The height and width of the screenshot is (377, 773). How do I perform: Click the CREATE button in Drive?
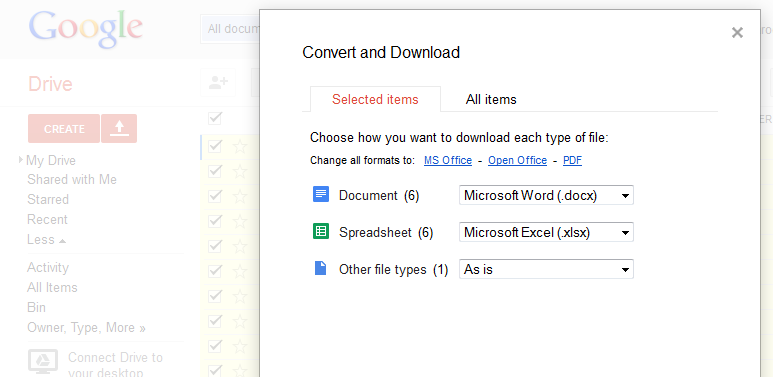tap(64, 129)
